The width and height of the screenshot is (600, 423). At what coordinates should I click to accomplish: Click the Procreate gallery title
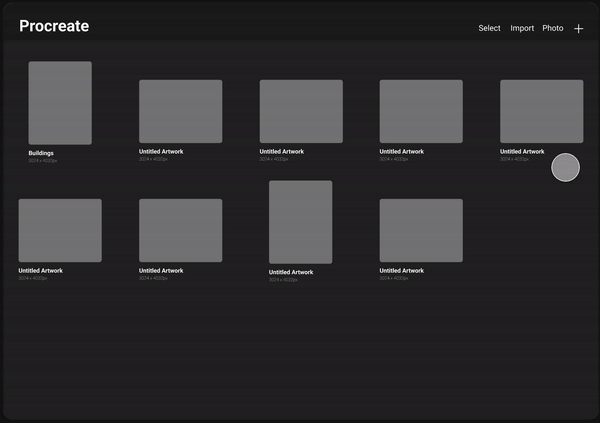(54, 26)
